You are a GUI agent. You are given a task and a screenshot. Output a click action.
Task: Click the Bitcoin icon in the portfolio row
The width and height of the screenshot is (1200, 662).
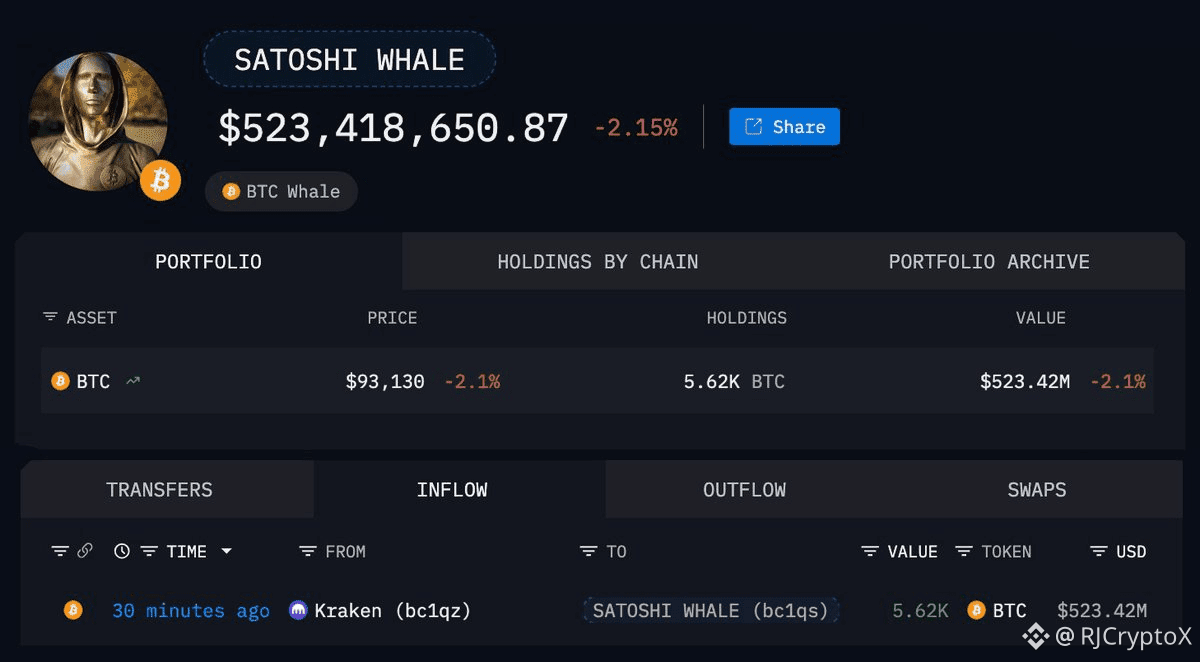(60, 381)
